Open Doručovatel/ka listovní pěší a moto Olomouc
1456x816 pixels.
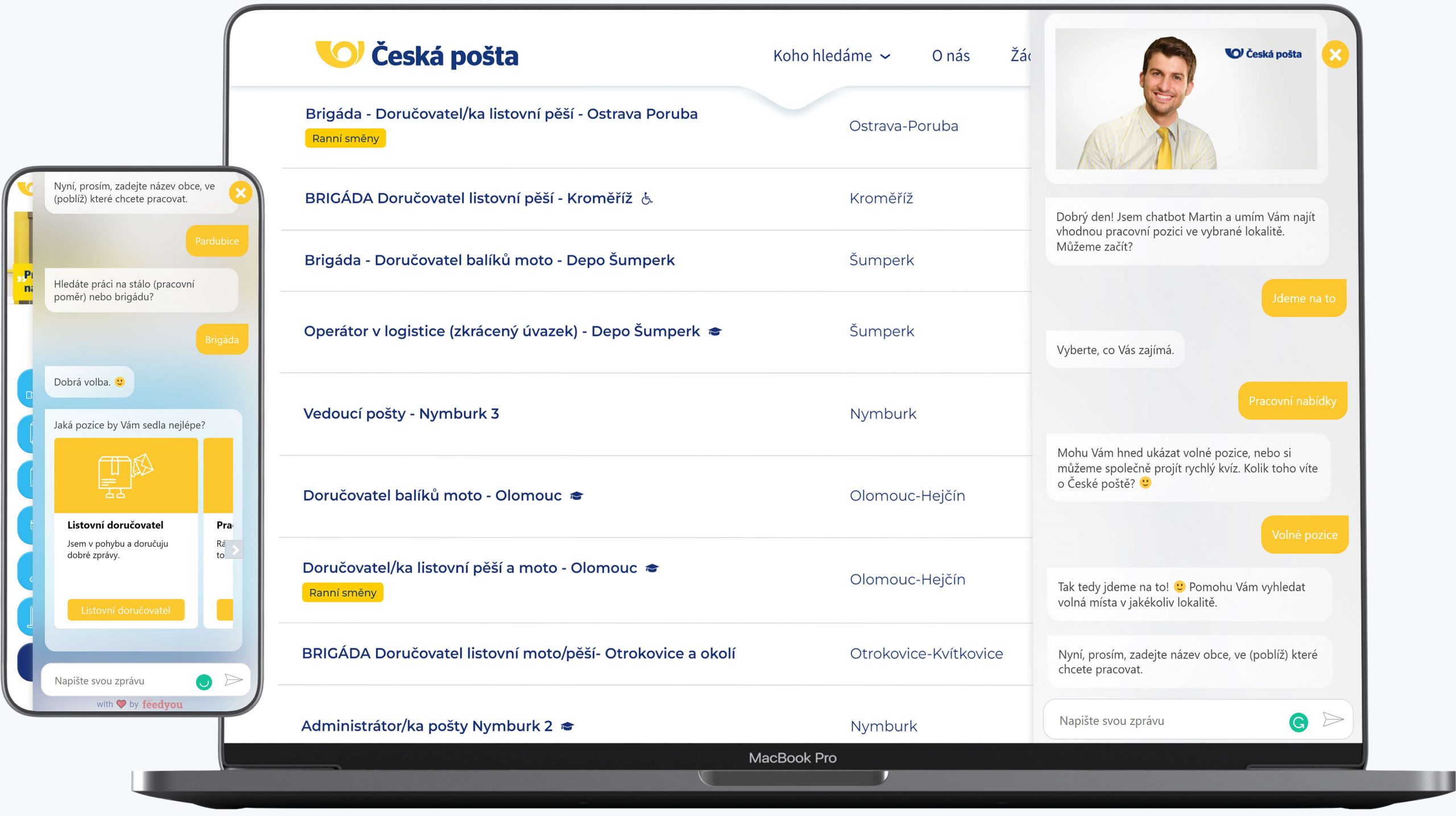470,568
